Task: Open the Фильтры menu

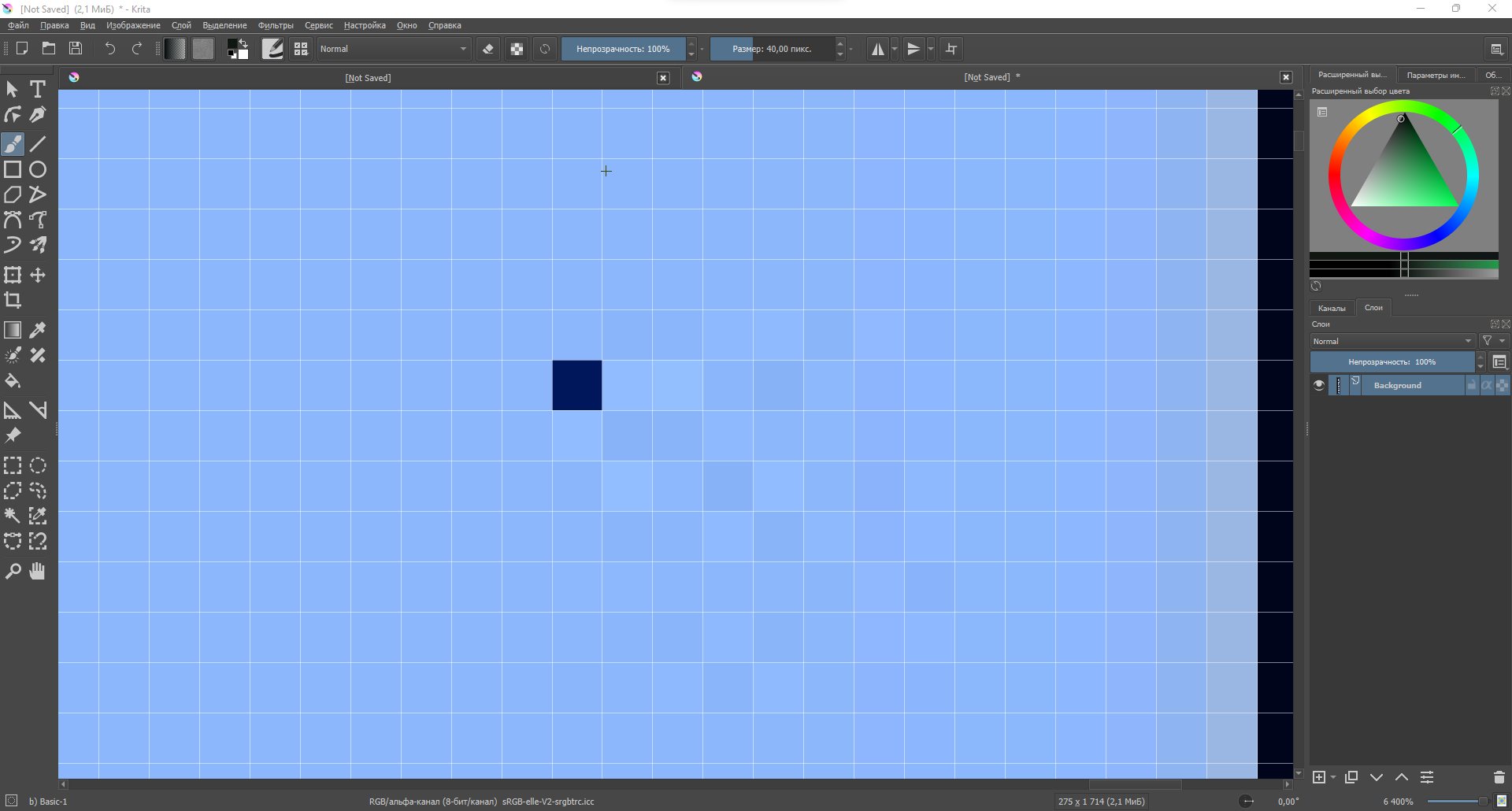Action: tap(276, 25)
